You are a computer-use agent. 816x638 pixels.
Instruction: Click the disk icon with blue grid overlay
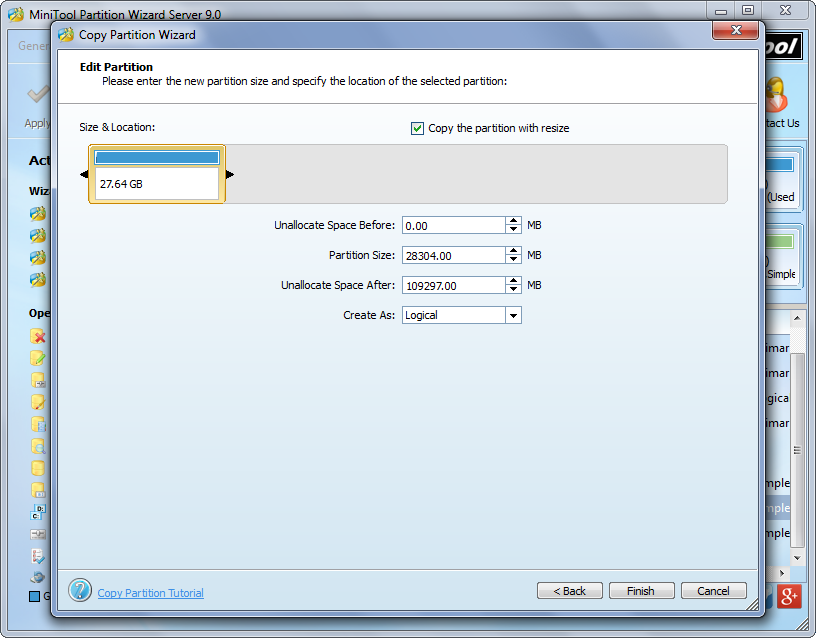coord(37,425)
